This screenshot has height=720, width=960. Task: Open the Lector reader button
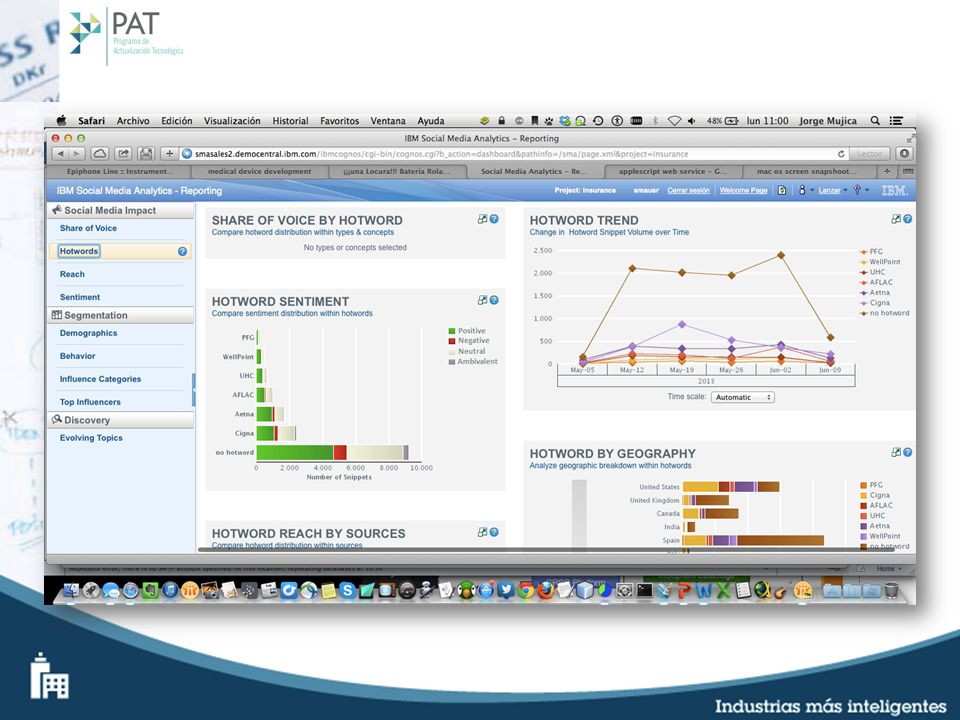pos(869,154)
